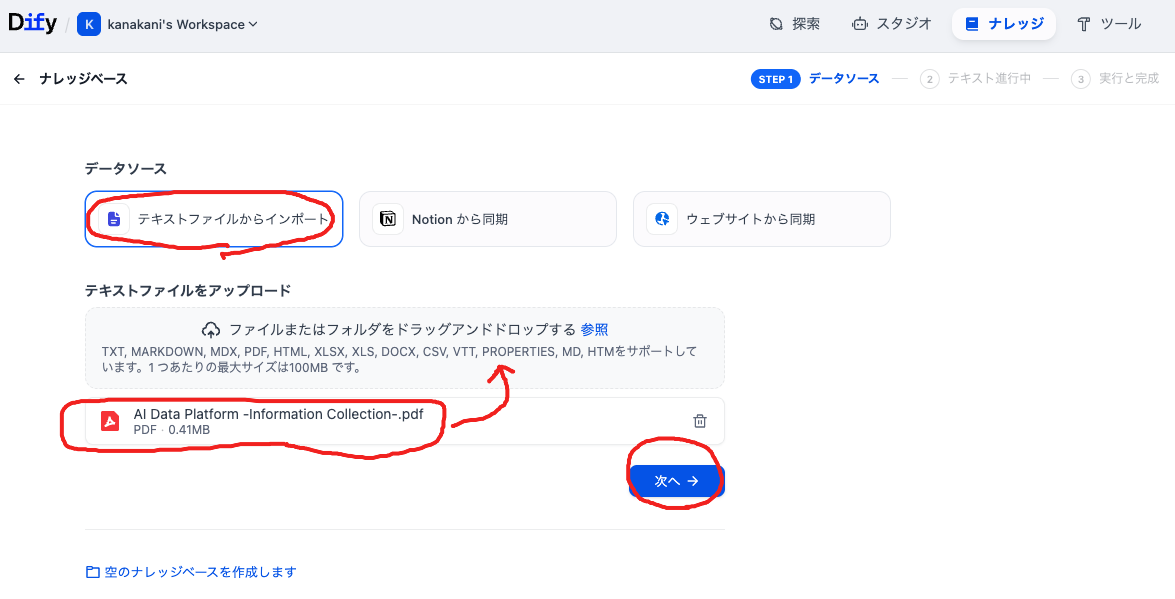Click the テキスト進行中 step label
The image size is (1175, 599).
[989, 78]
